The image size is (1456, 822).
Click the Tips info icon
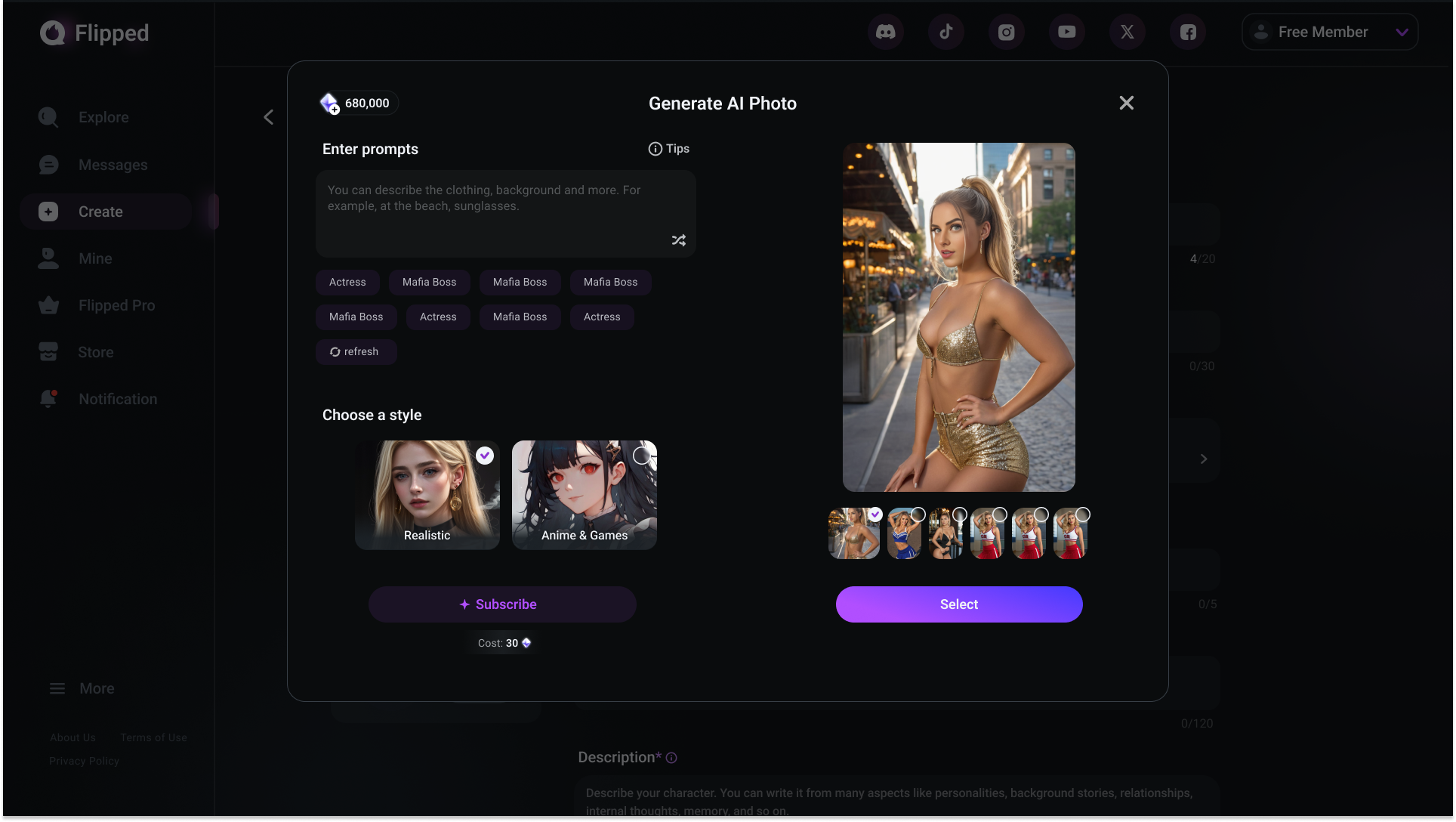[x=656, y=149]
